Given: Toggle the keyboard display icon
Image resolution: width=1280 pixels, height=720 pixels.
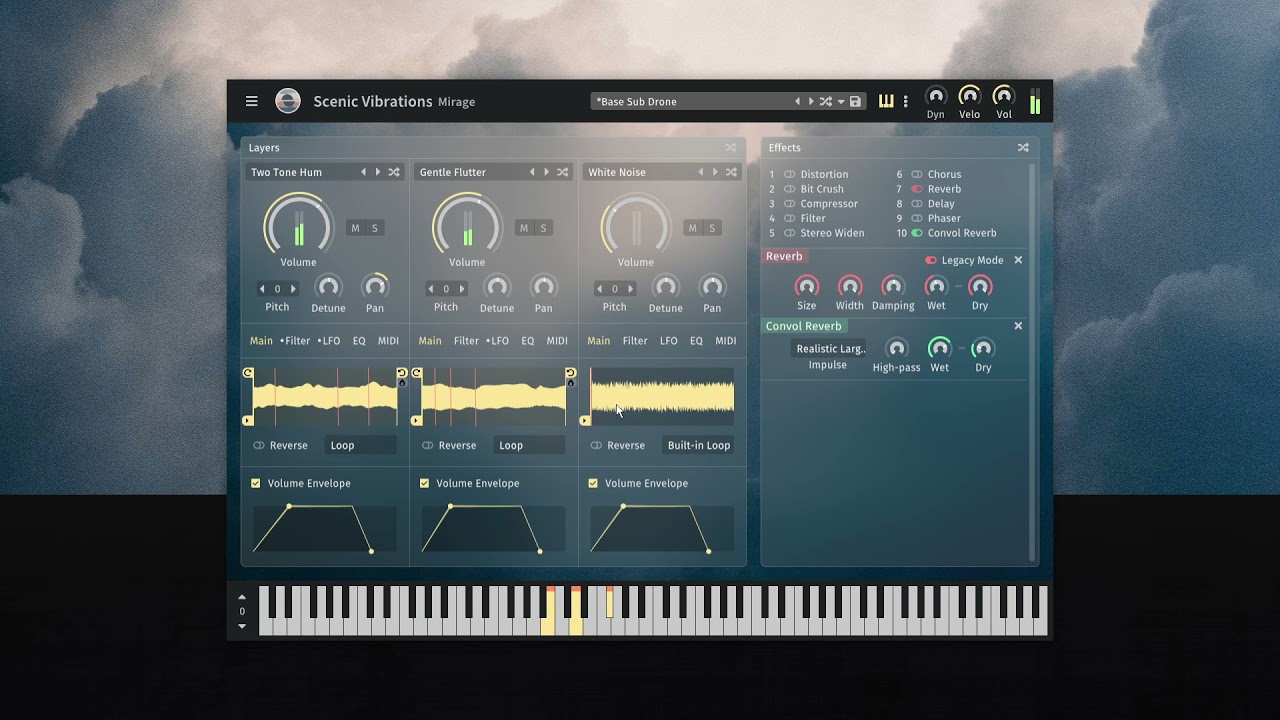Looking at the screenshot, I should pyautogui.click(x=886, y=101).
